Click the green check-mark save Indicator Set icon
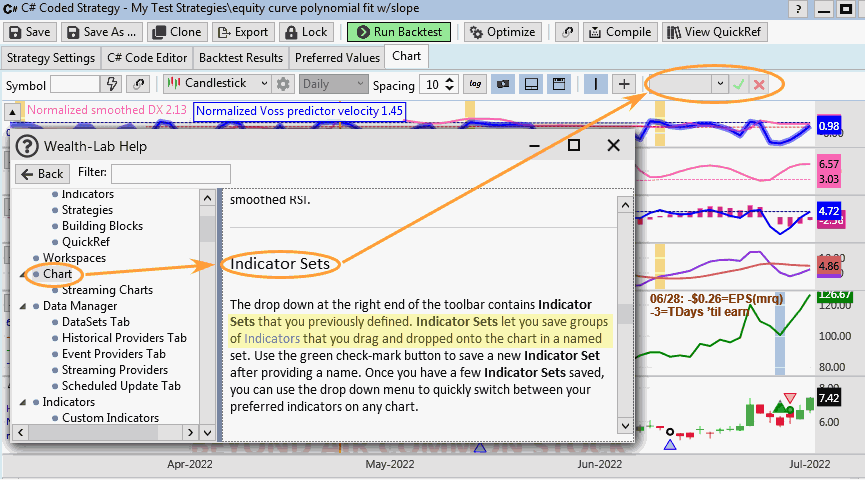 [738, 84]
